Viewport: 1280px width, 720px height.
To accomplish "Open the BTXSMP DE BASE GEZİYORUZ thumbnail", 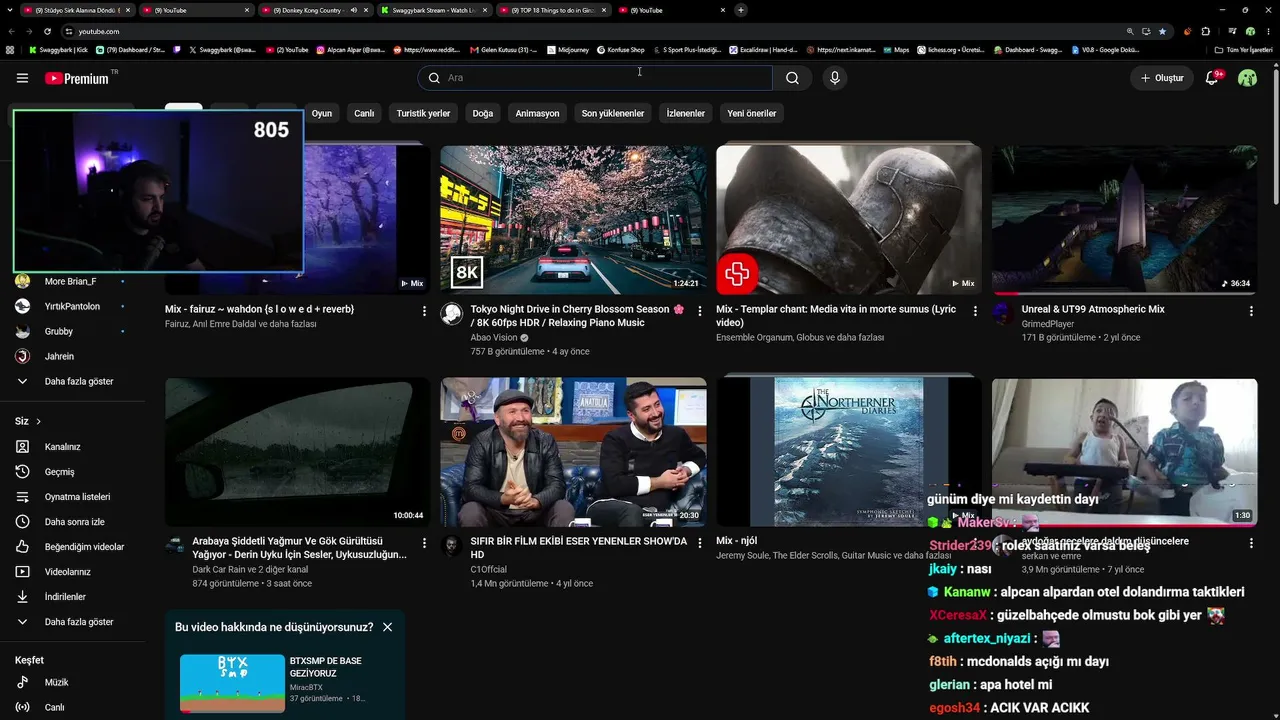I will 232,683.
